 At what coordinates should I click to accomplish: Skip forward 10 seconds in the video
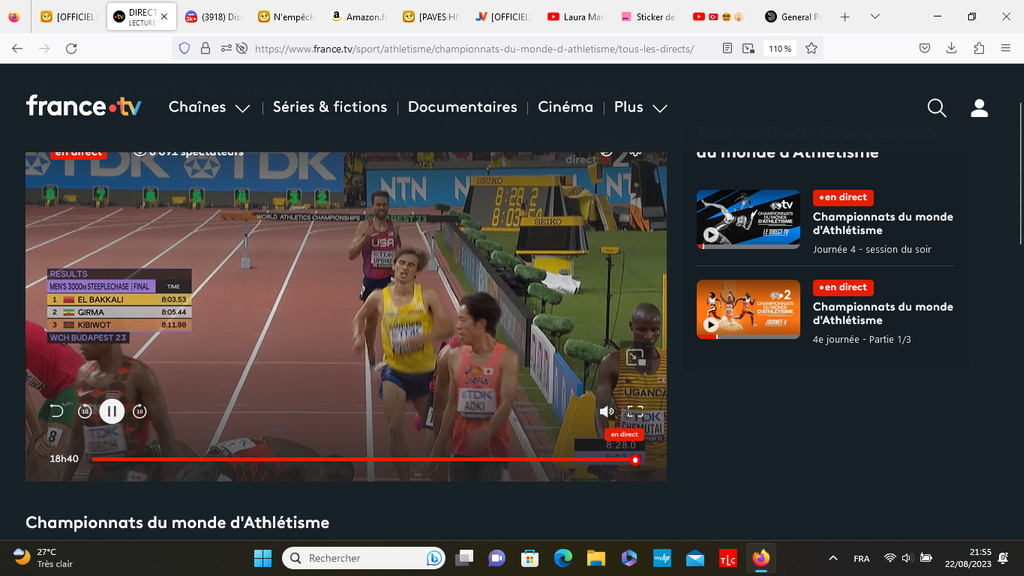140,411
